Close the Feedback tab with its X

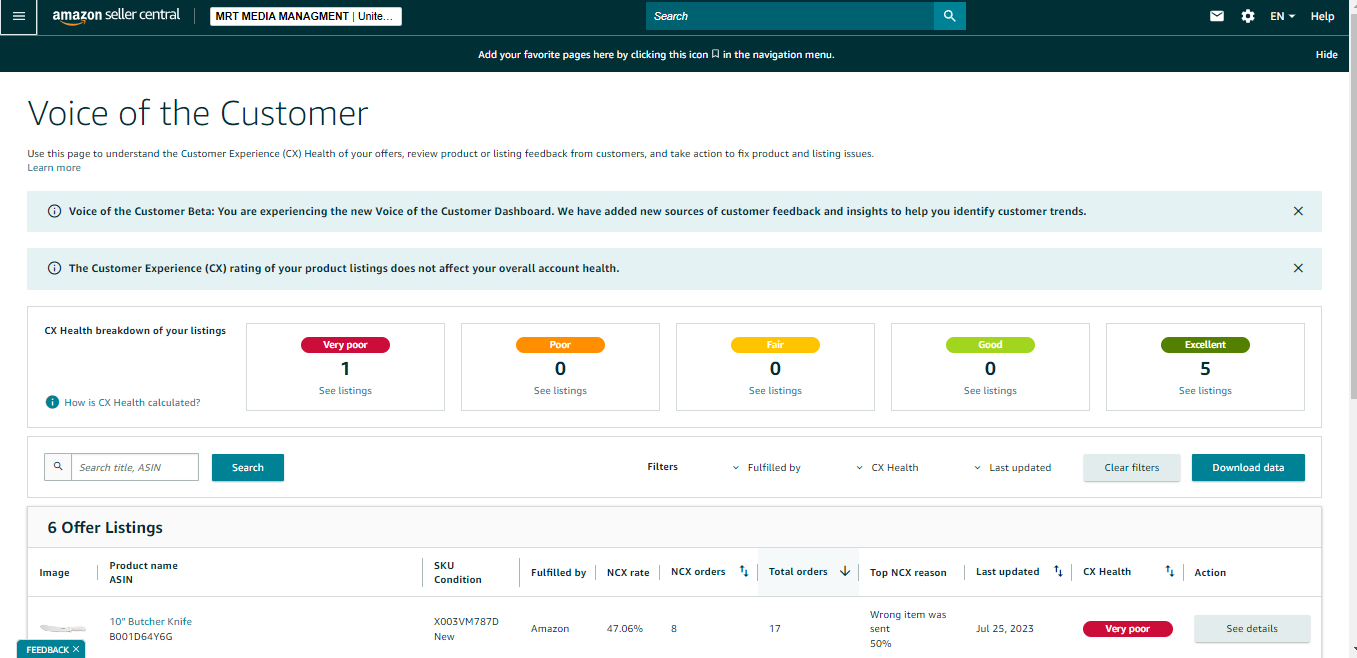76,650
